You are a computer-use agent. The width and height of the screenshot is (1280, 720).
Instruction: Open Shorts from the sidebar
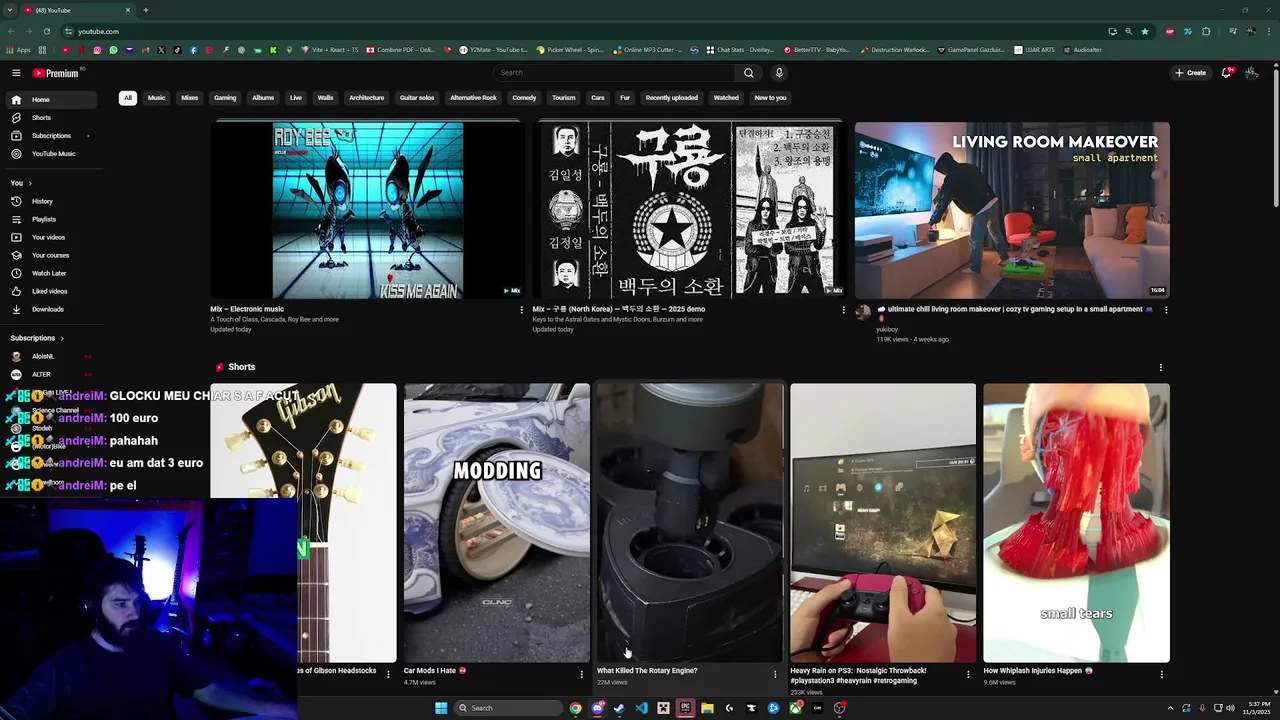[x=50, y=118]
